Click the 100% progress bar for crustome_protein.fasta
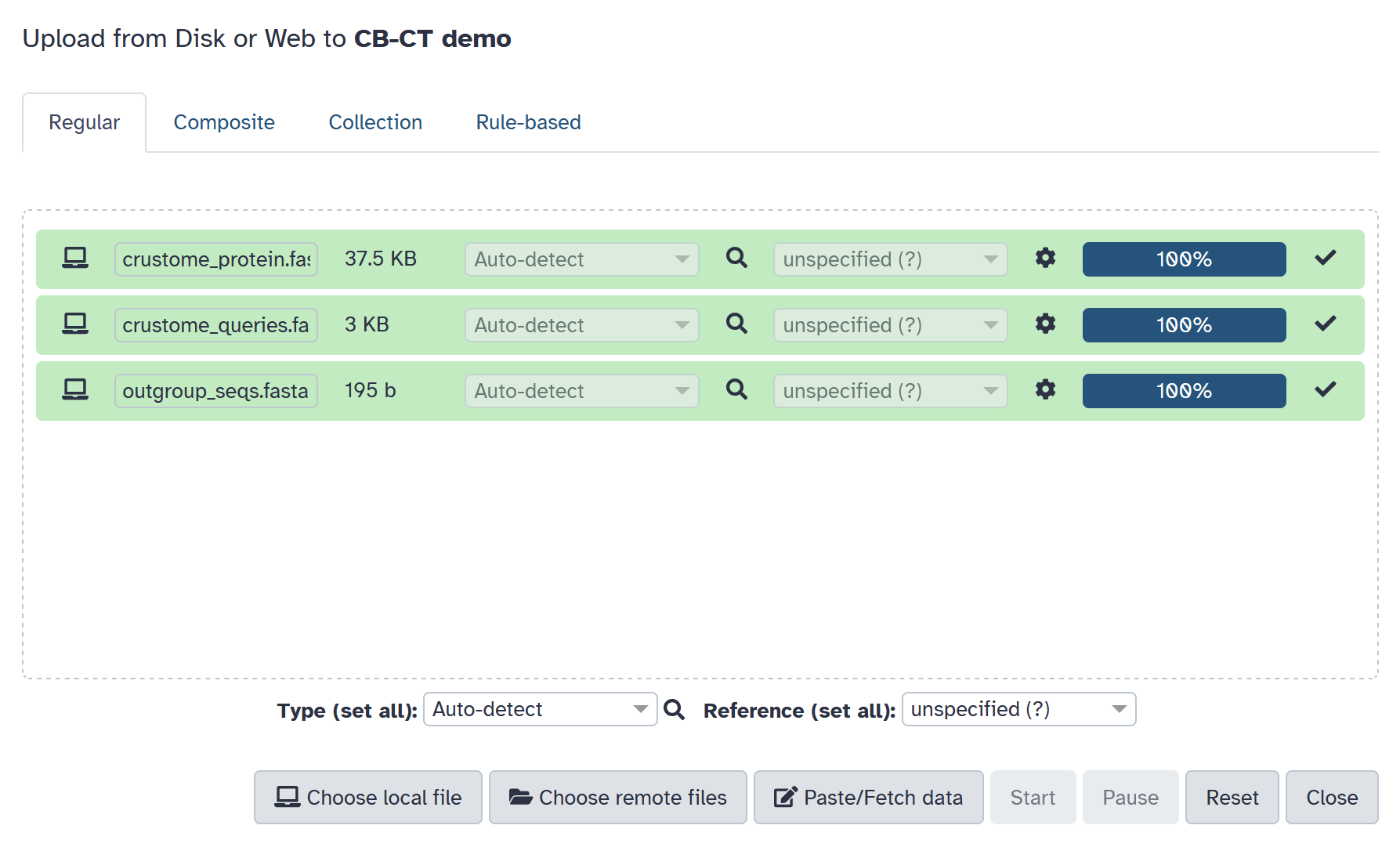 [x=1184, y=259]
